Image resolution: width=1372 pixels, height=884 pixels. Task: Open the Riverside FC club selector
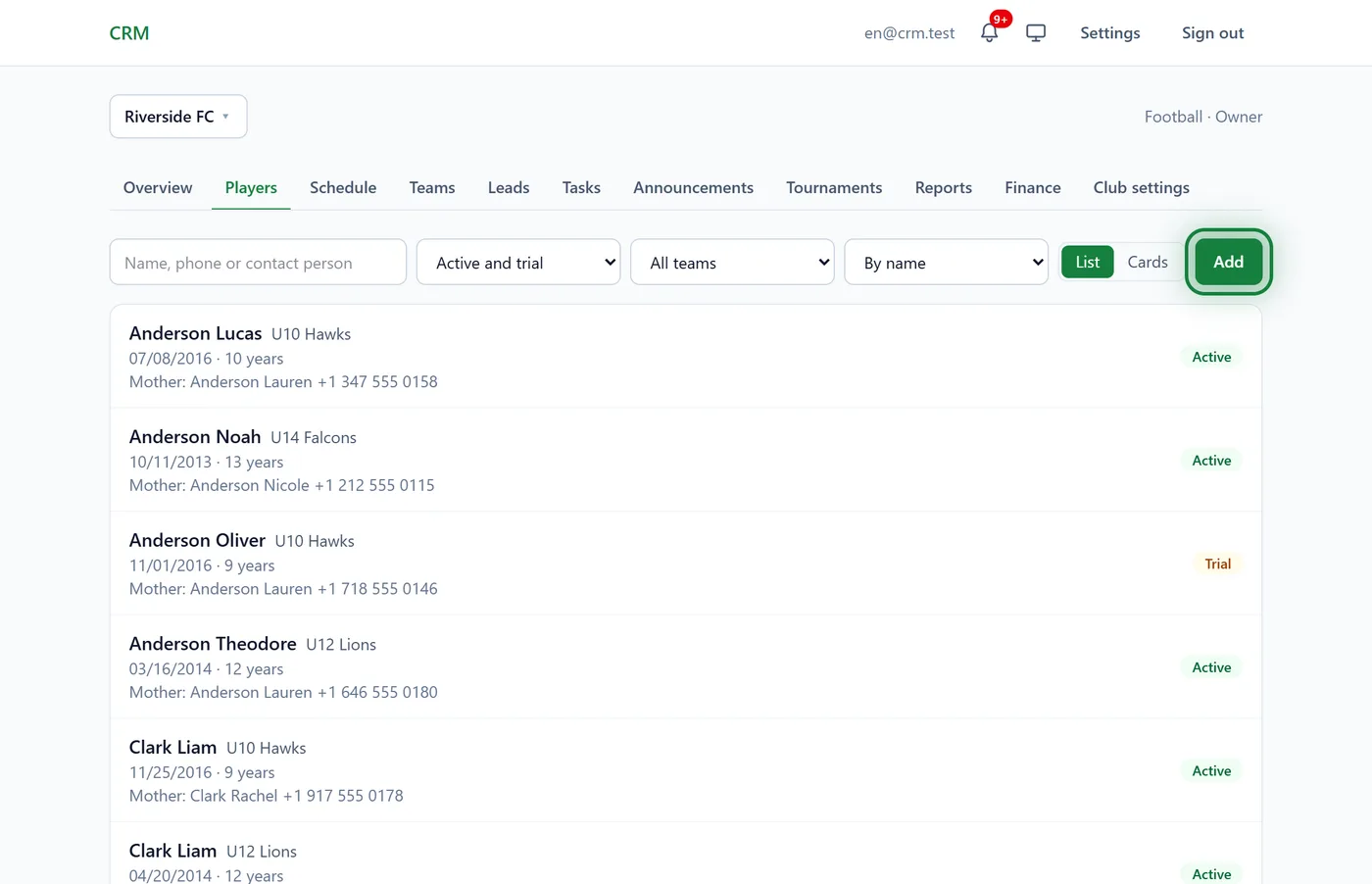pos(178,117)
